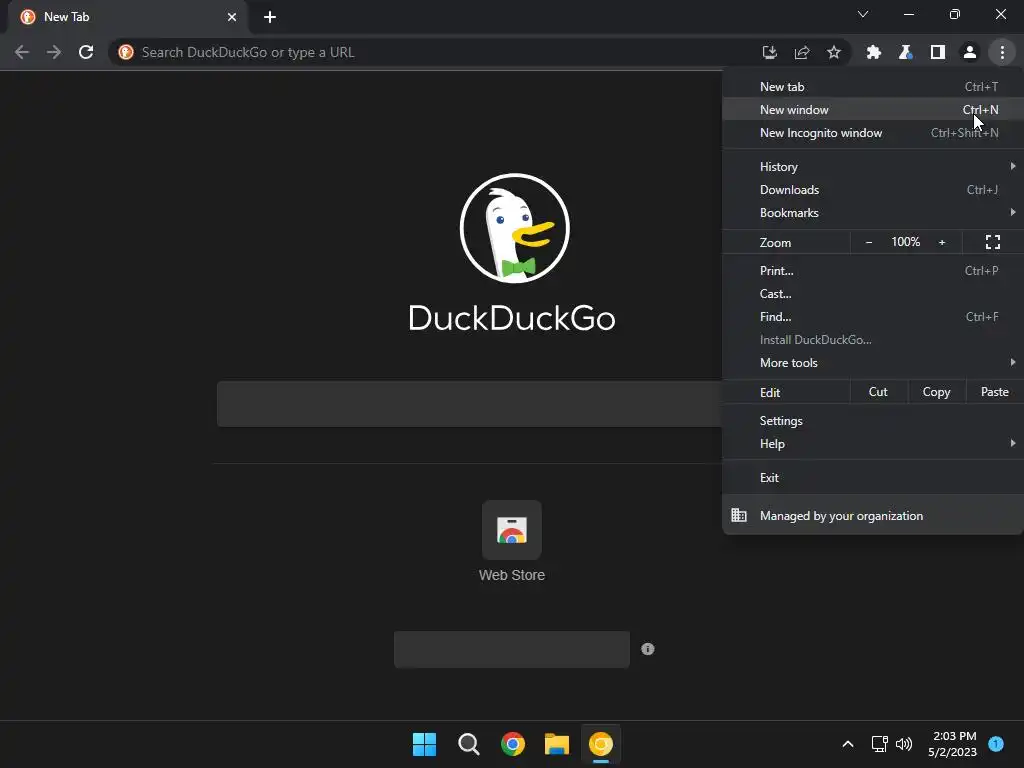Open the clock showing 2:03 PM
This screenshot has width=1024, height=768.
[x=953, y=744]
